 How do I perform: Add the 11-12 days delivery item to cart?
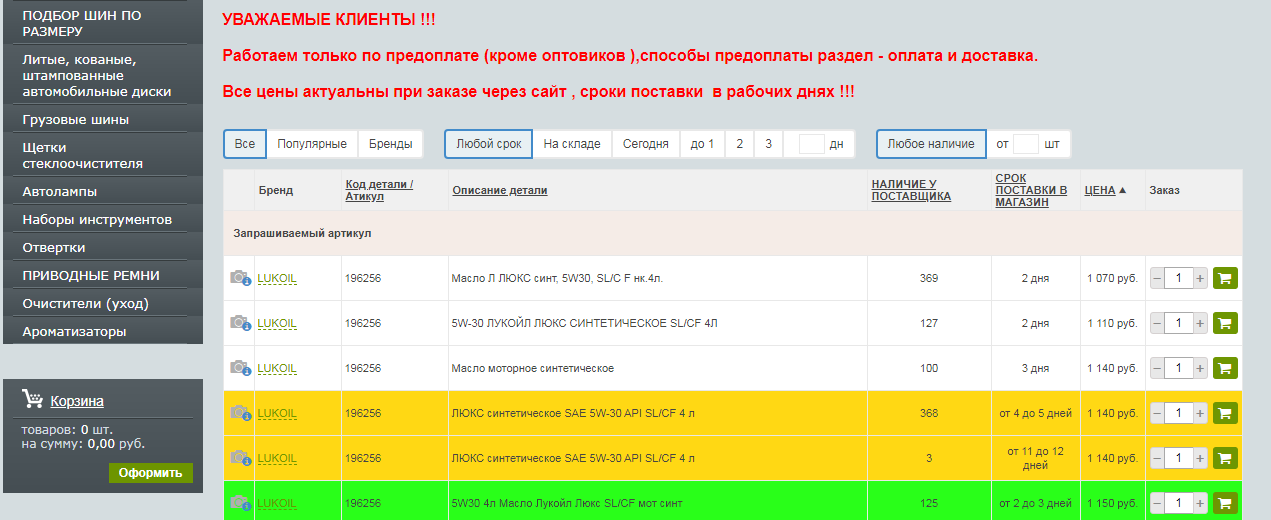coord(1225,458)
